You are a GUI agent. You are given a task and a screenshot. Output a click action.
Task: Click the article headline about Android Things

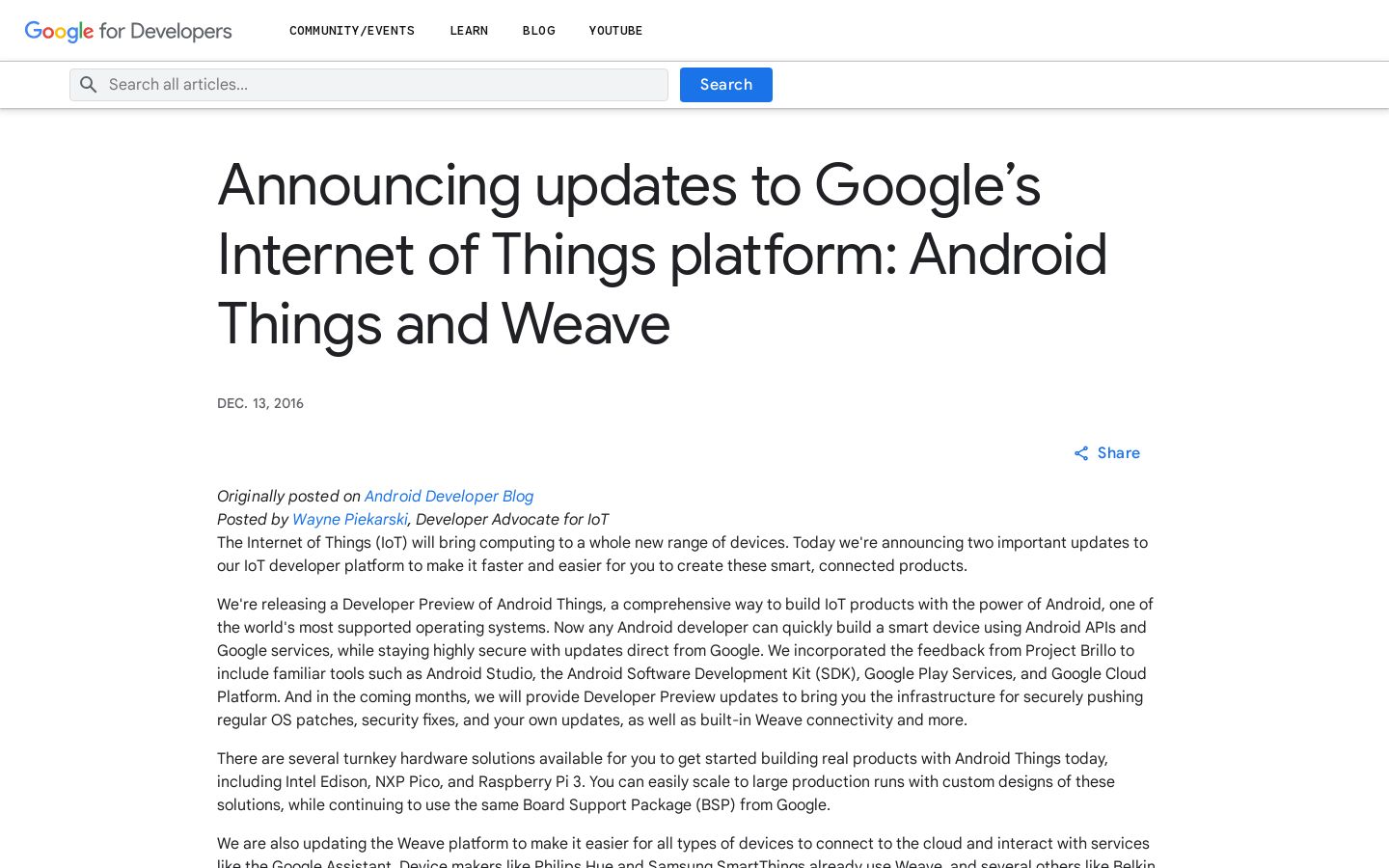tap(663, 255)
